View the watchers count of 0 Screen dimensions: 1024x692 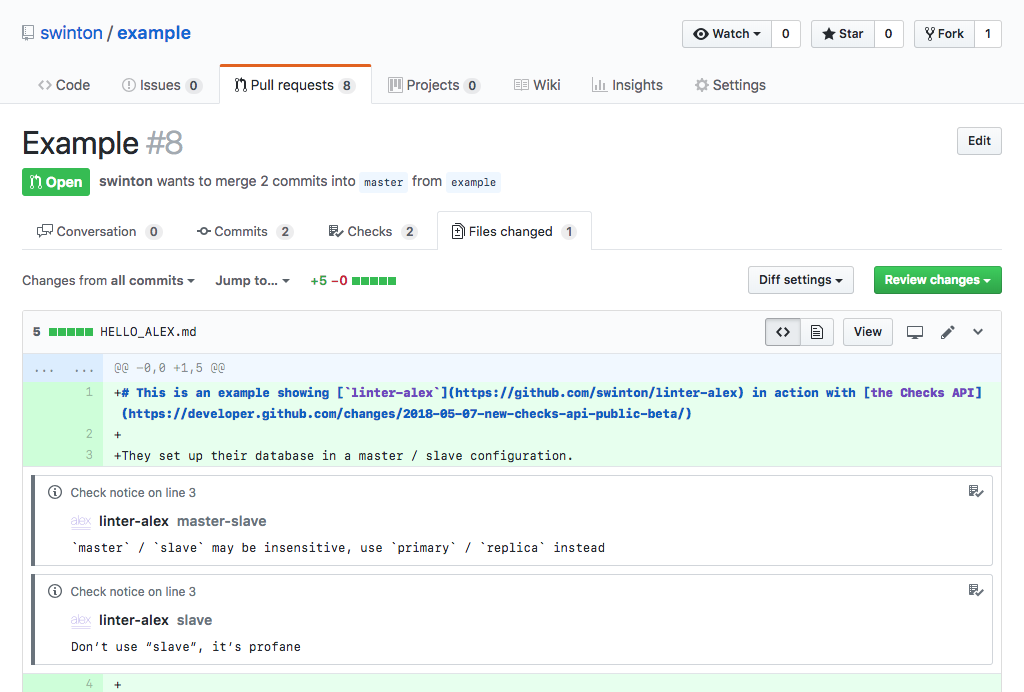[x=786, y=34]
